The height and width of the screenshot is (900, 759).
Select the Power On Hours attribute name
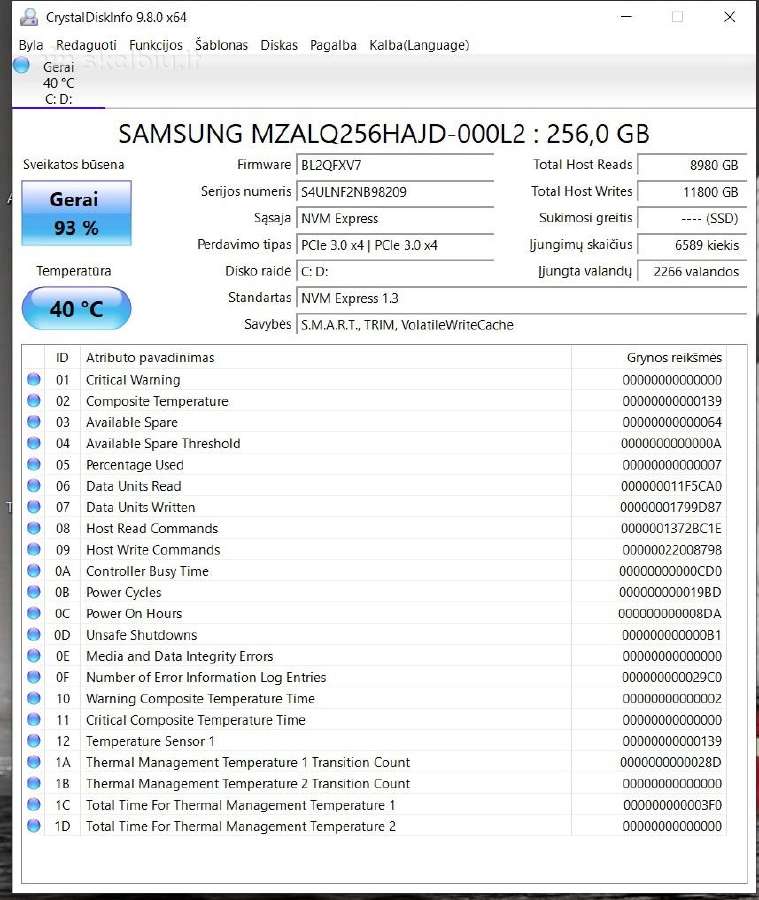(134, 614)
